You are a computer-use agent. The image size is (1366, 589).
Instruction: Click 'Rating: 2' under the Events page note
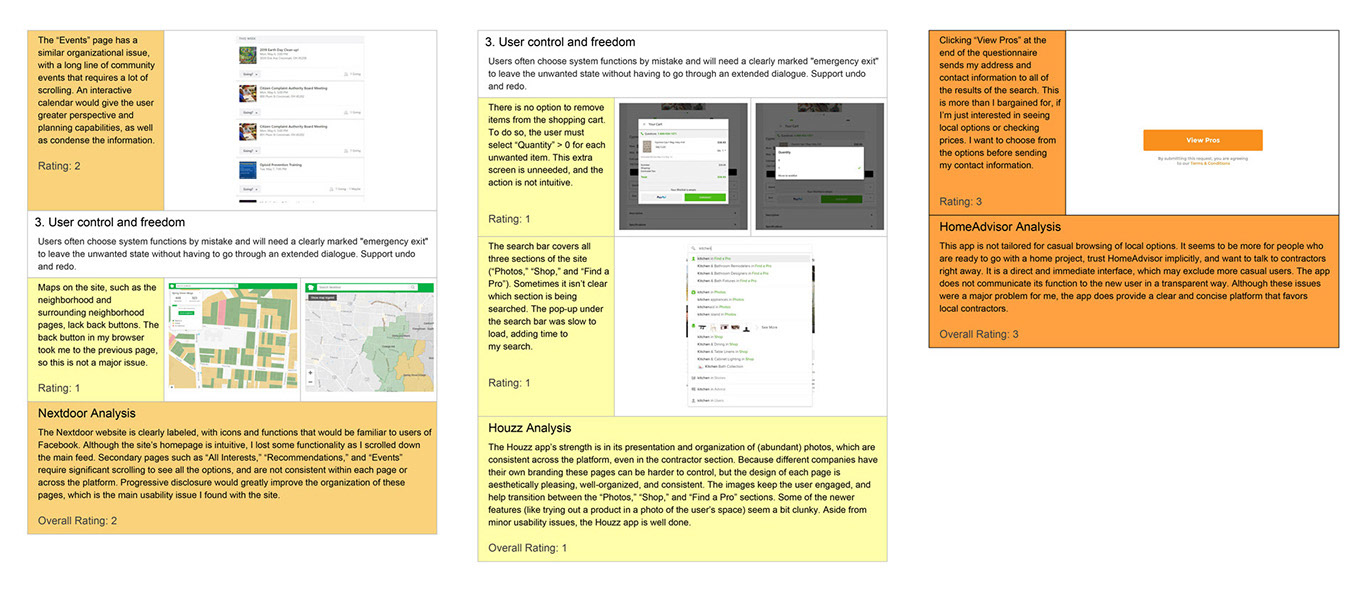click(x=59, y=166)
